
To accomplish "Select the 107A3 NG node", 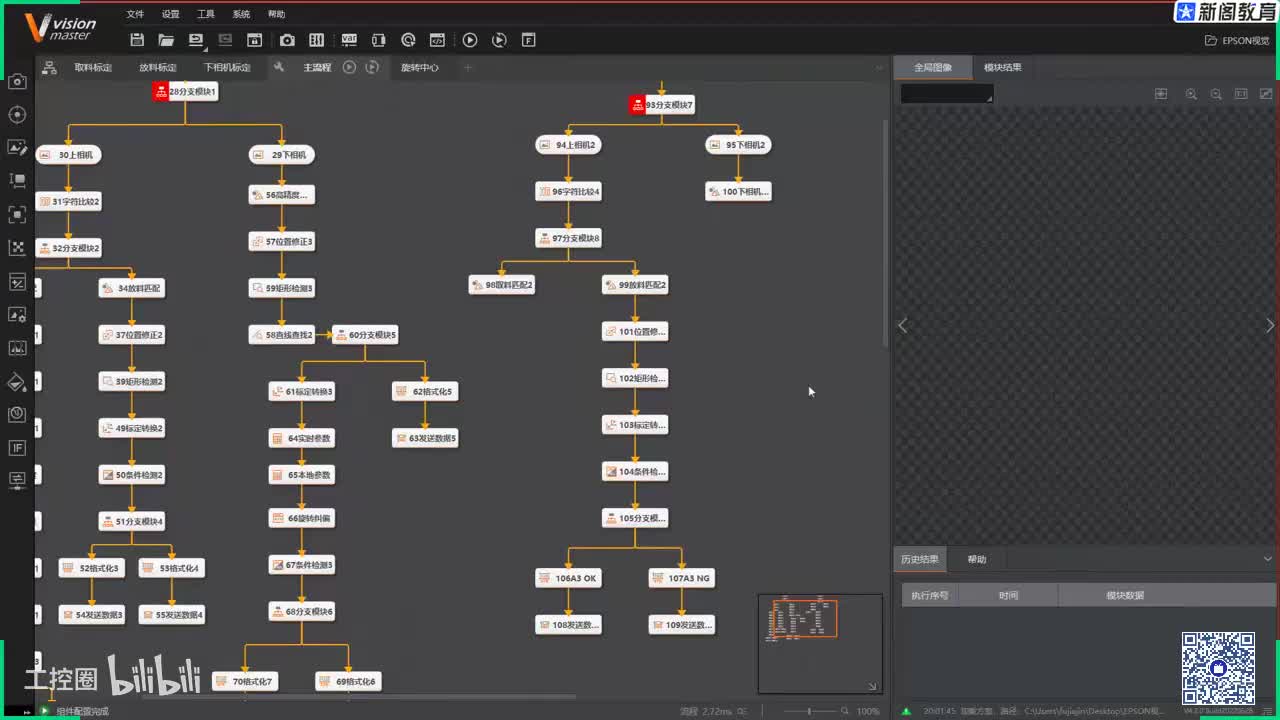I will (x=681, y=578).
